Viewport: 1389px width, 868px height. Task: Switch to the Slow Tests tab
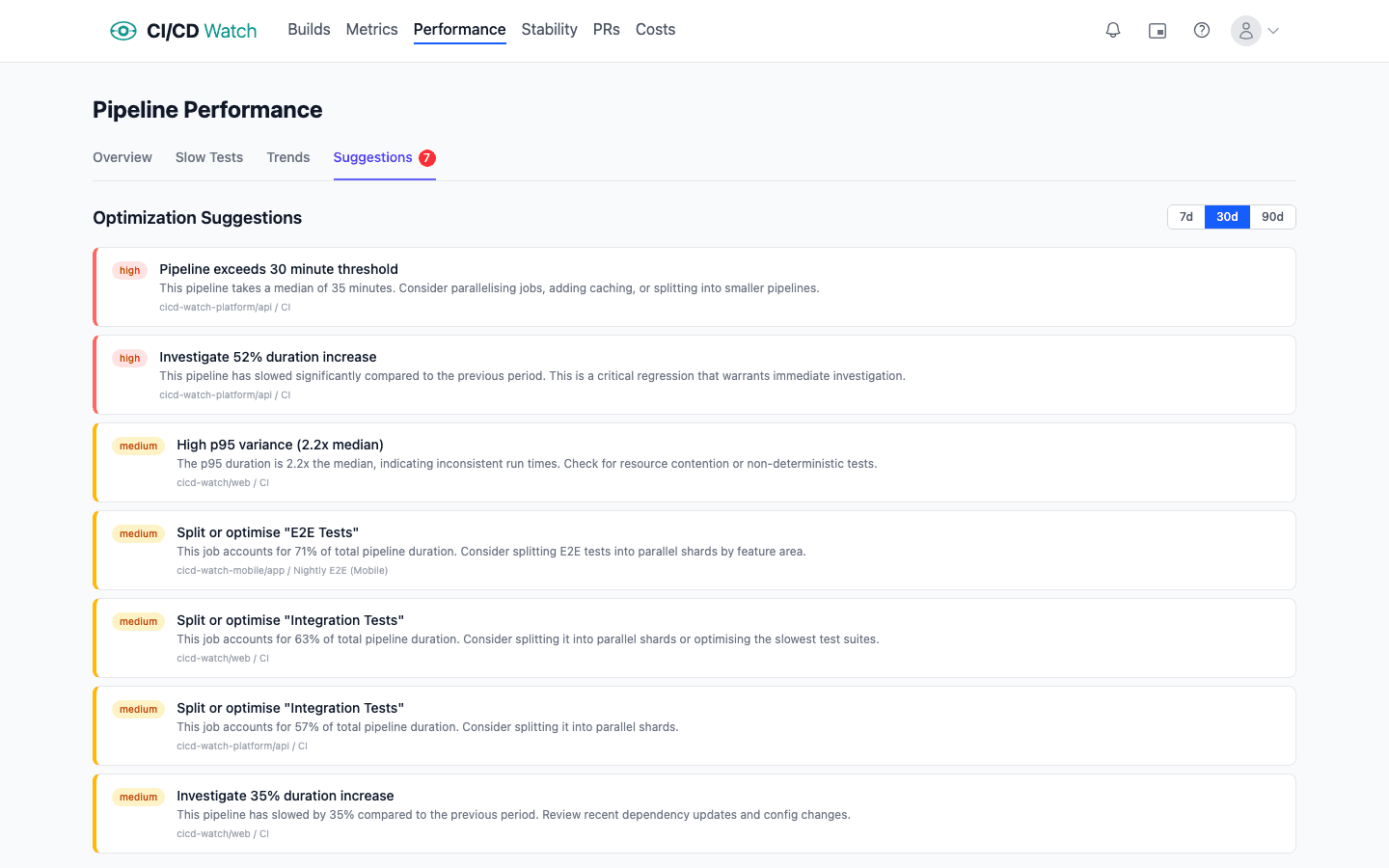click(209, 158)
